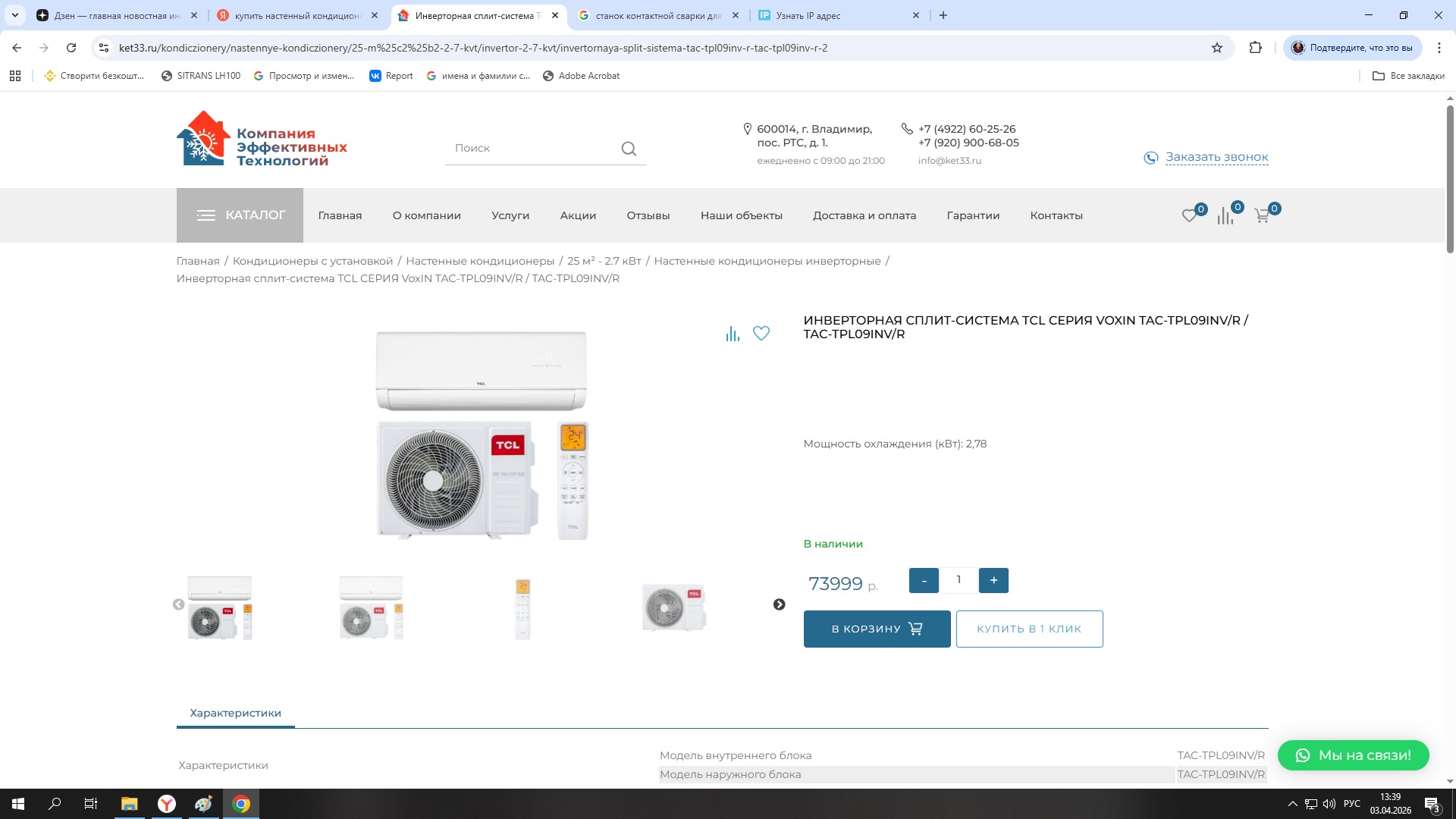This screenshot has width=1456, height=819.
Task: Open favorites heart icon in header
Action: click(x=1189, y=216)
